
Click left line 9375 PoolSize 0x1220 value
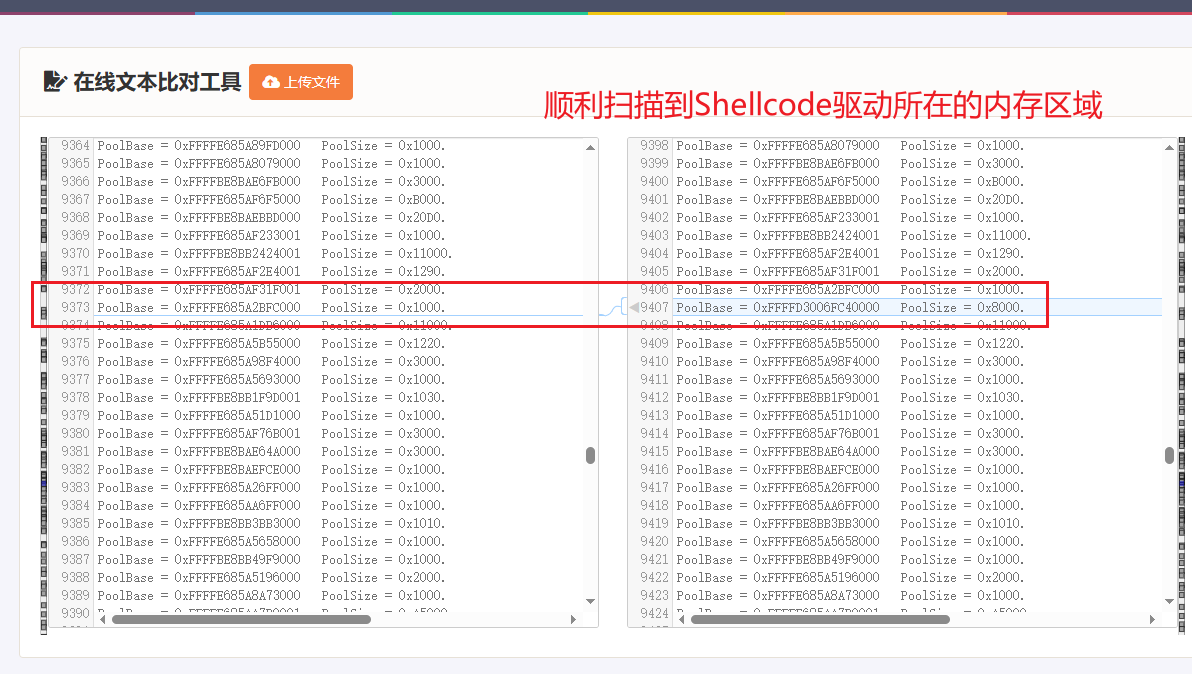[421, 343]
